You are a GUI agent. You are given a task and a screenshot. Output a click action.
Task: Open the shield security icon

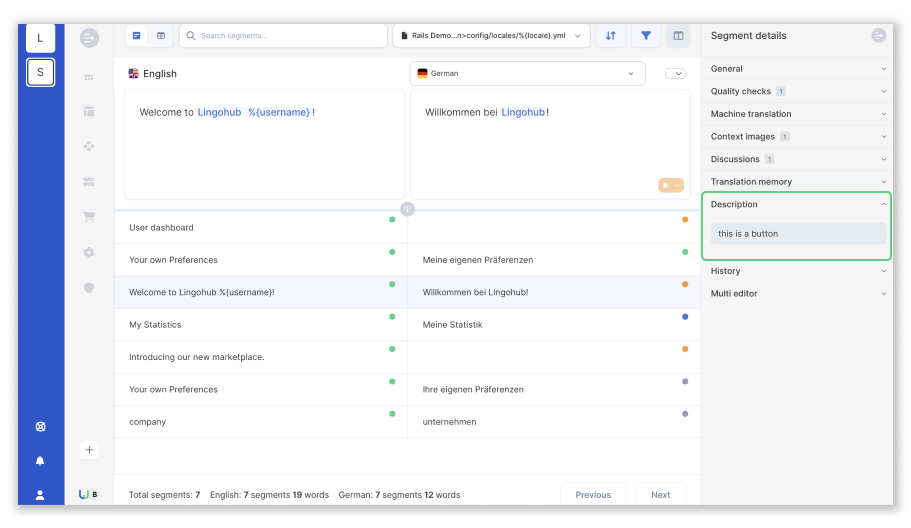89,288
